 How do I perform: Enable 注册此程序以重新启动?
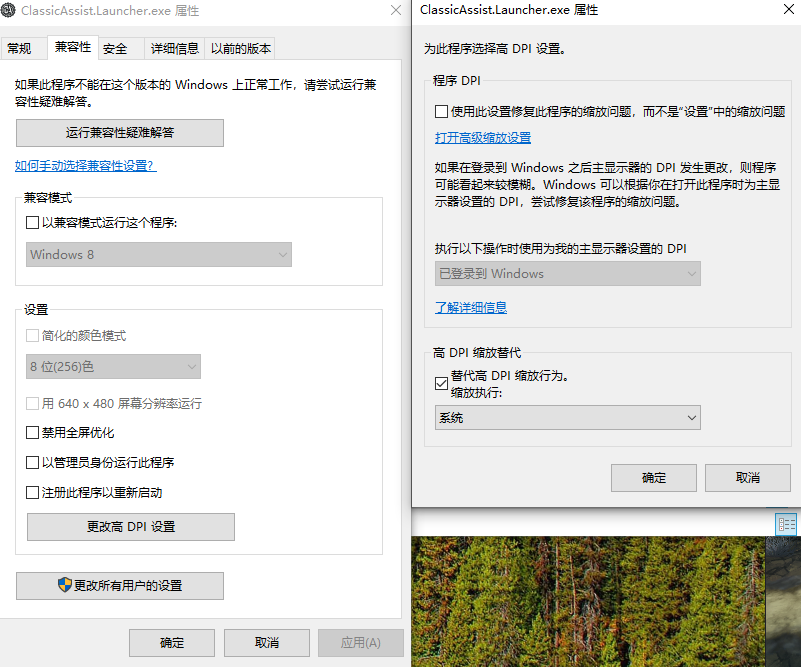point(30,490)
